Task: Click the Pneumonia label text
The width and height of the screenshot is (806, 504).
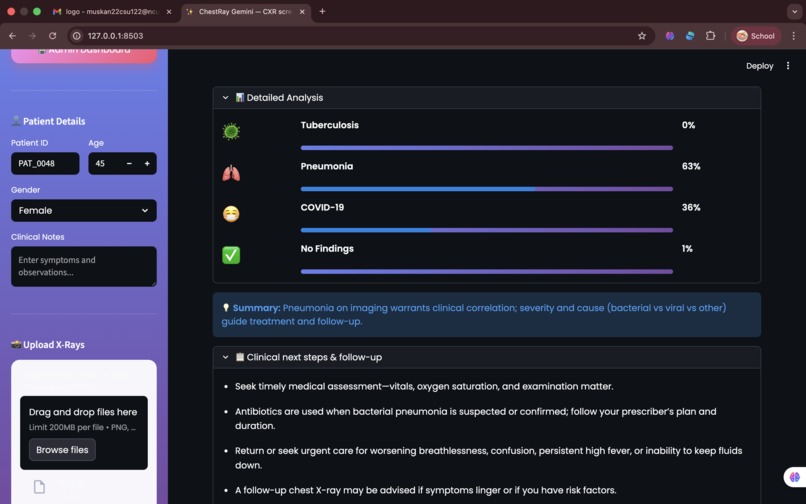Action: [327, 166]
